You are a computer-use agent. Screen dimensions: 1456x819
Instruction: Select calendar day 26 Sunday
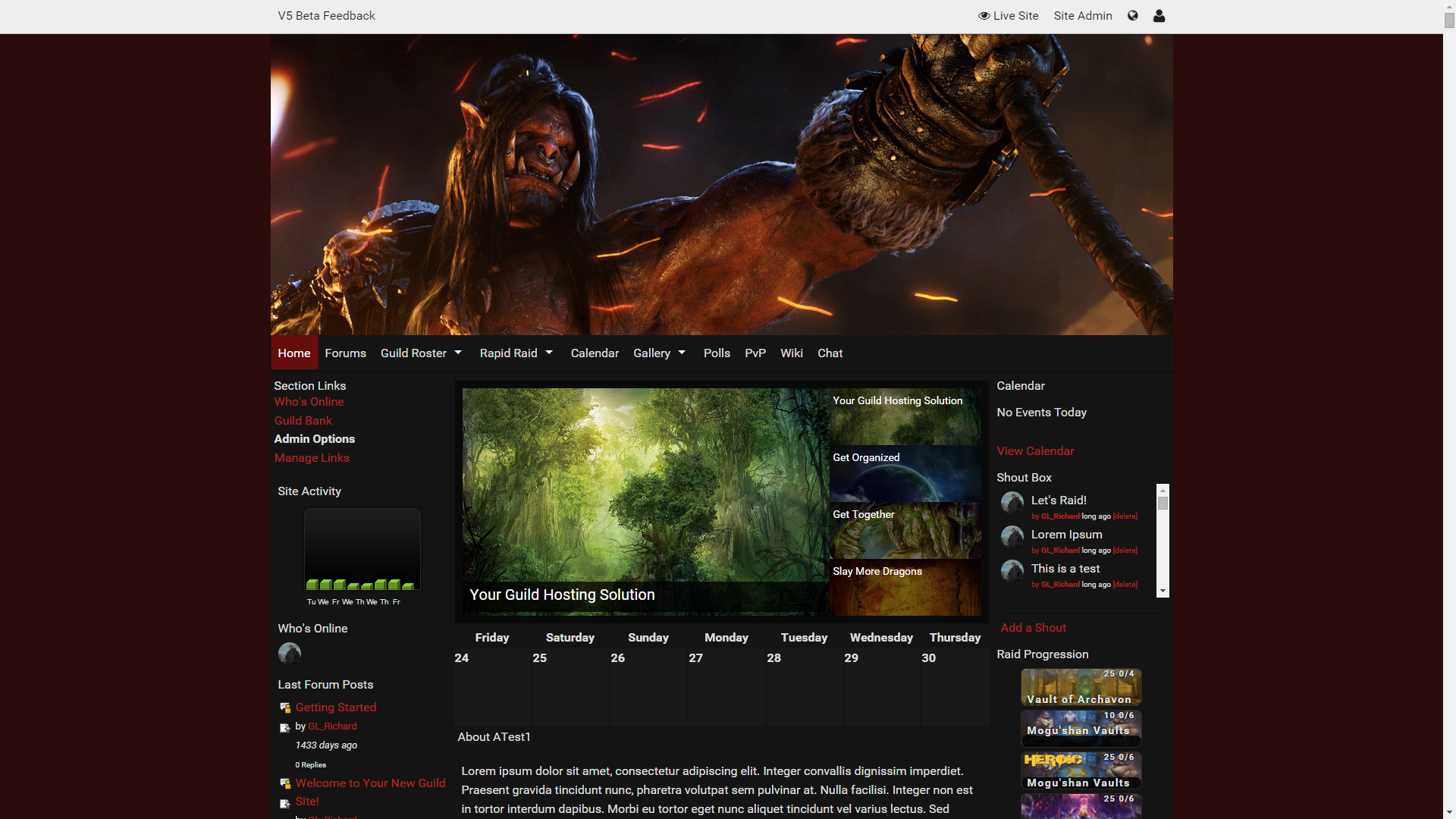tap(648, 686)
